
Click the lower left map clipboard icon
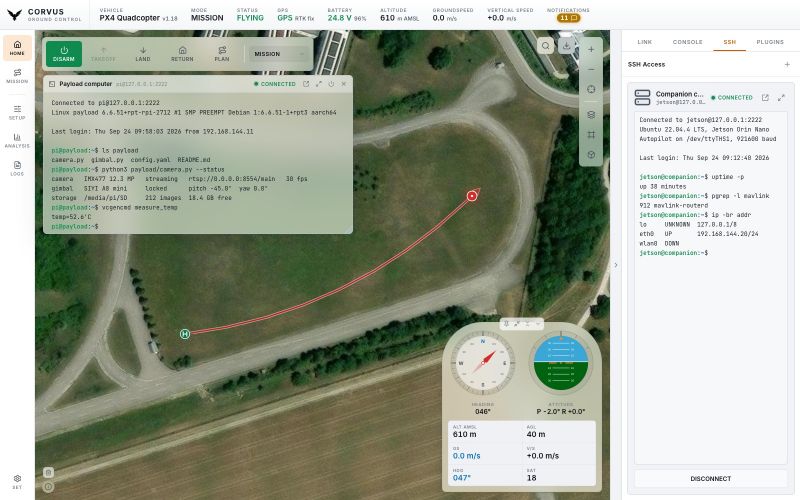coord(48,472)
